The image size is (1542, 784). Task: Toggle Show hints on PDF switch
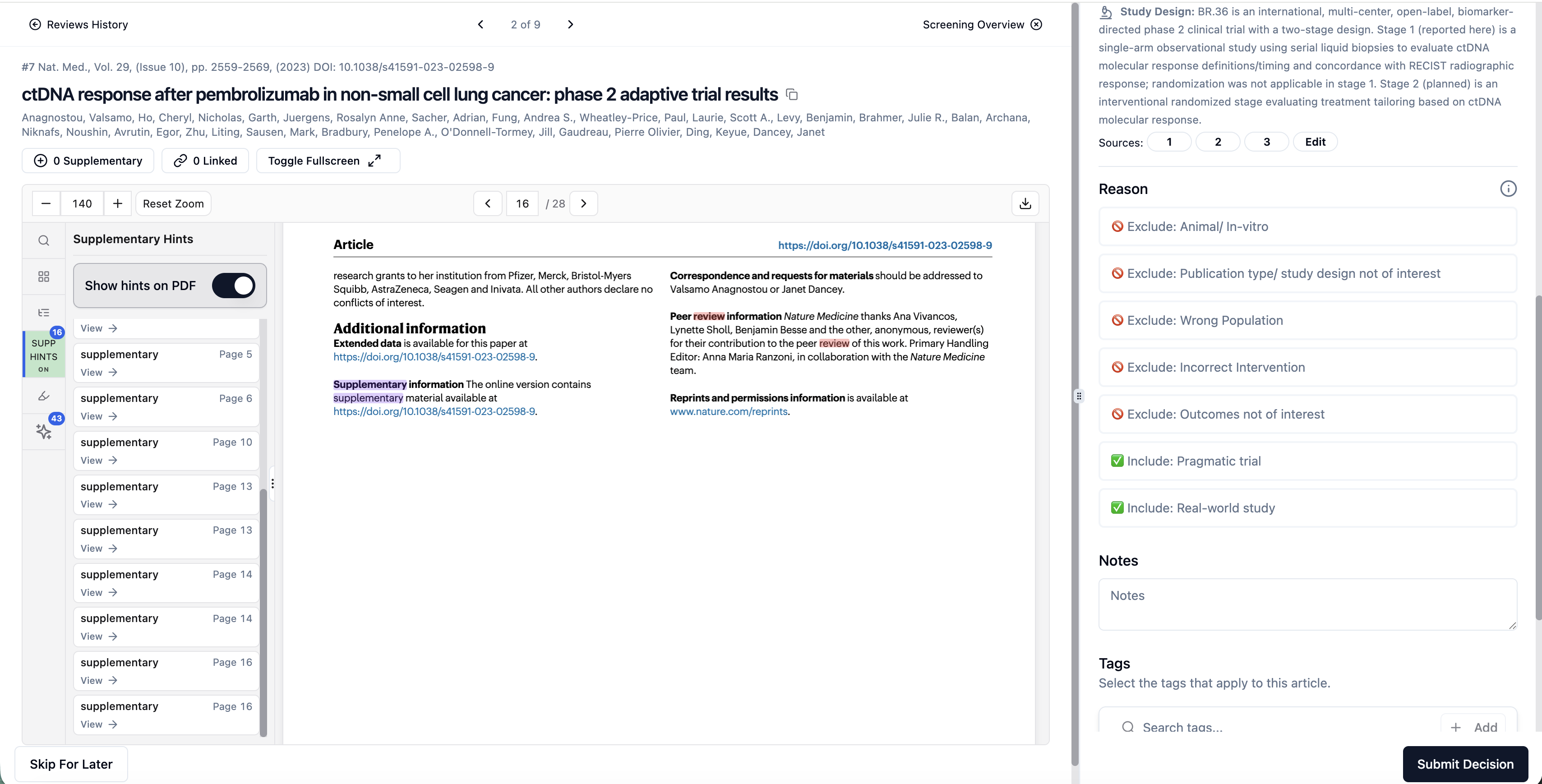pos(233,286)
